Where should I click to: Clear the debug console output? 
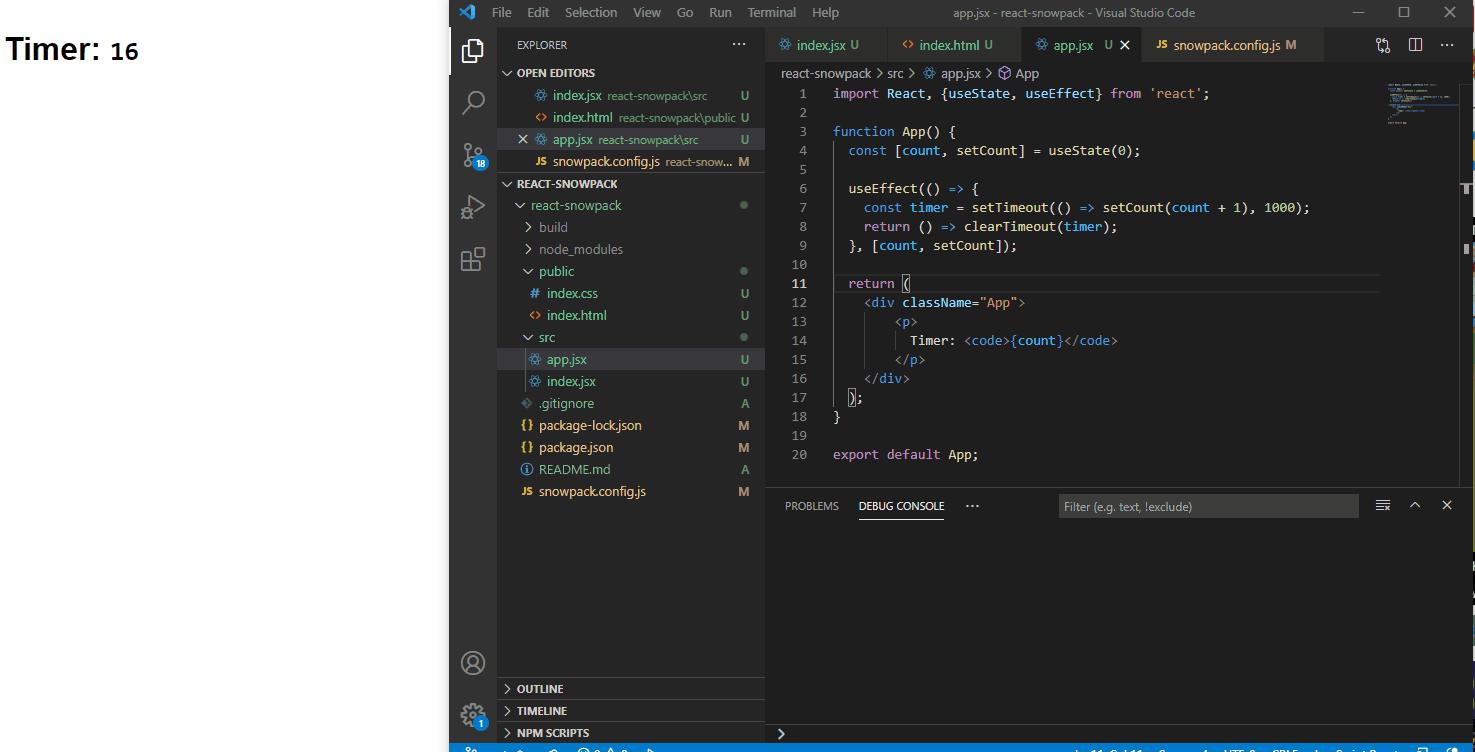[1383, 506]
